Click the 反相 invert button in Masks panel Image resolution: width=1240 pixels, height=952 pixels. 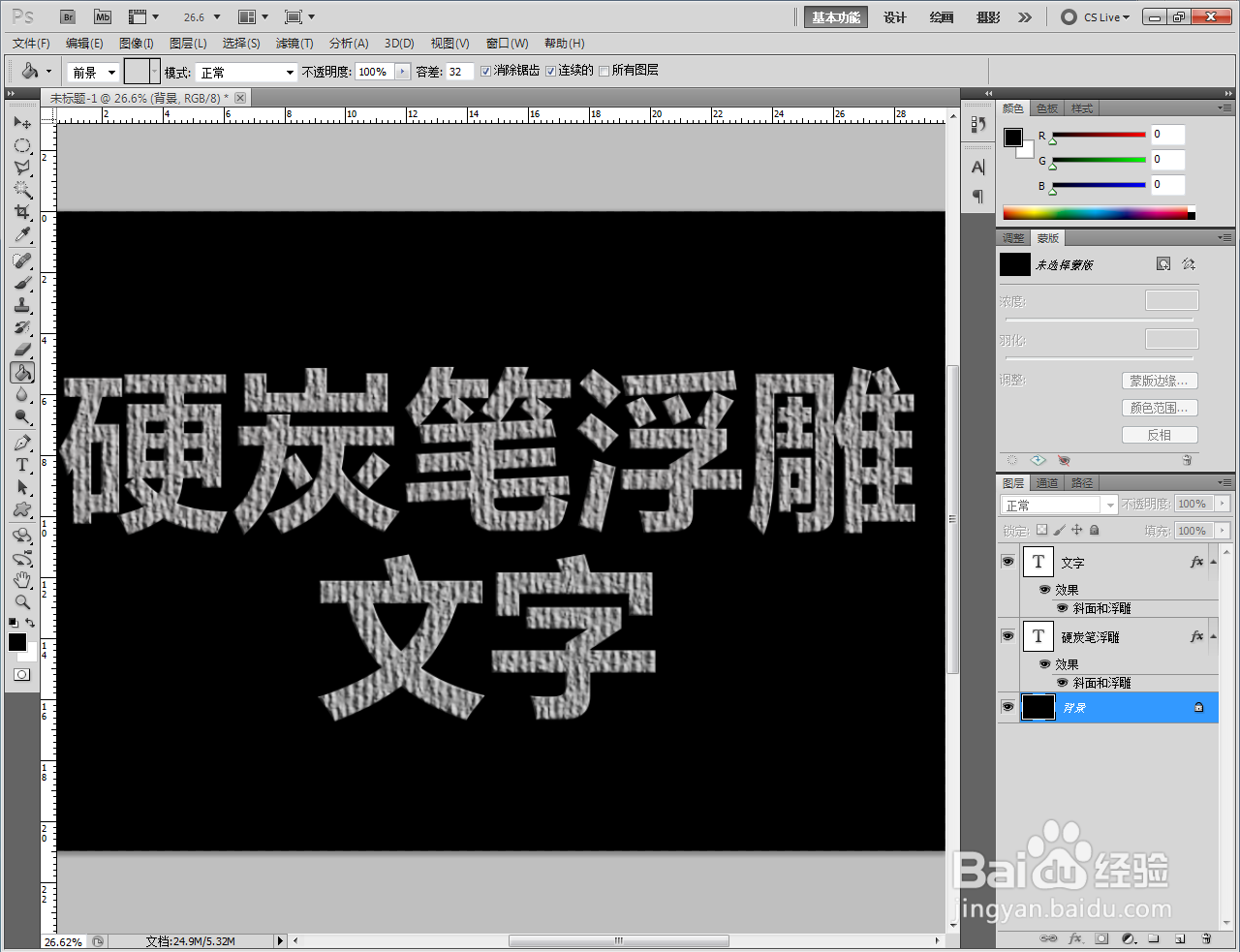(1160, 433)
